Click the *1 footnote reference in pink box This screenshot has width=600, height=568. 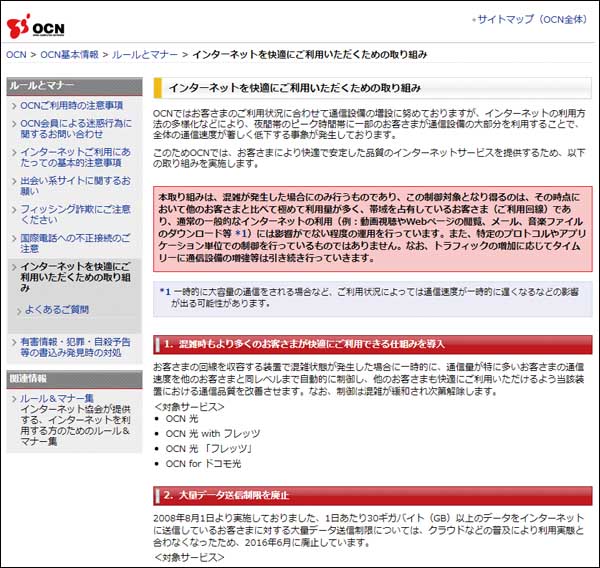pyautogui.click(x=241, y=233)
